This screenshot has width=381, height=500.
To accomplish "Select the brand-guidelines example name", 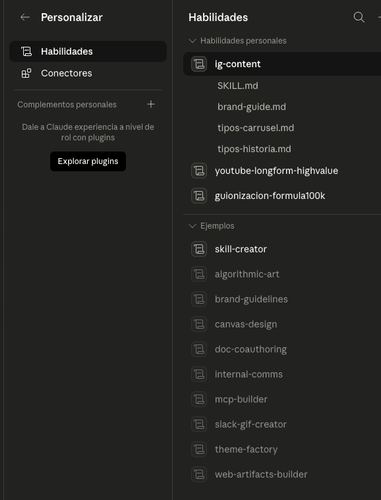I will click(251, 299).
